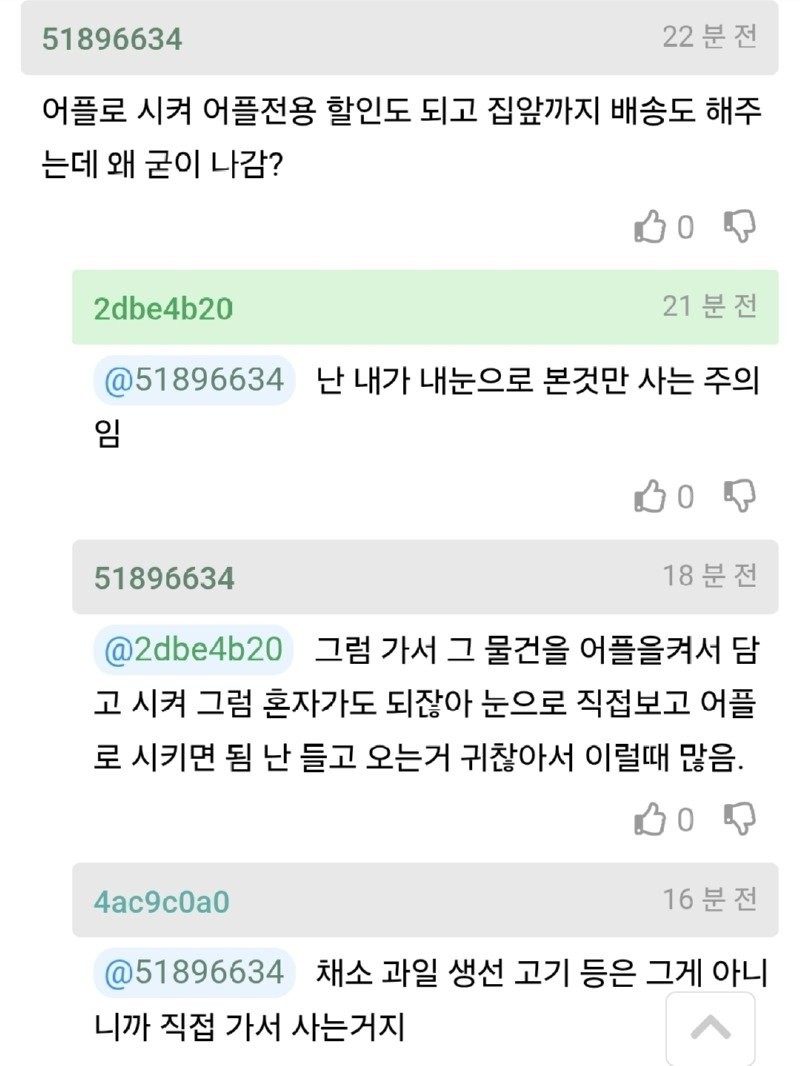Dislike the reply by 2dbe4b20
Screen dimensions: 800x1066
tap(739, 496)
